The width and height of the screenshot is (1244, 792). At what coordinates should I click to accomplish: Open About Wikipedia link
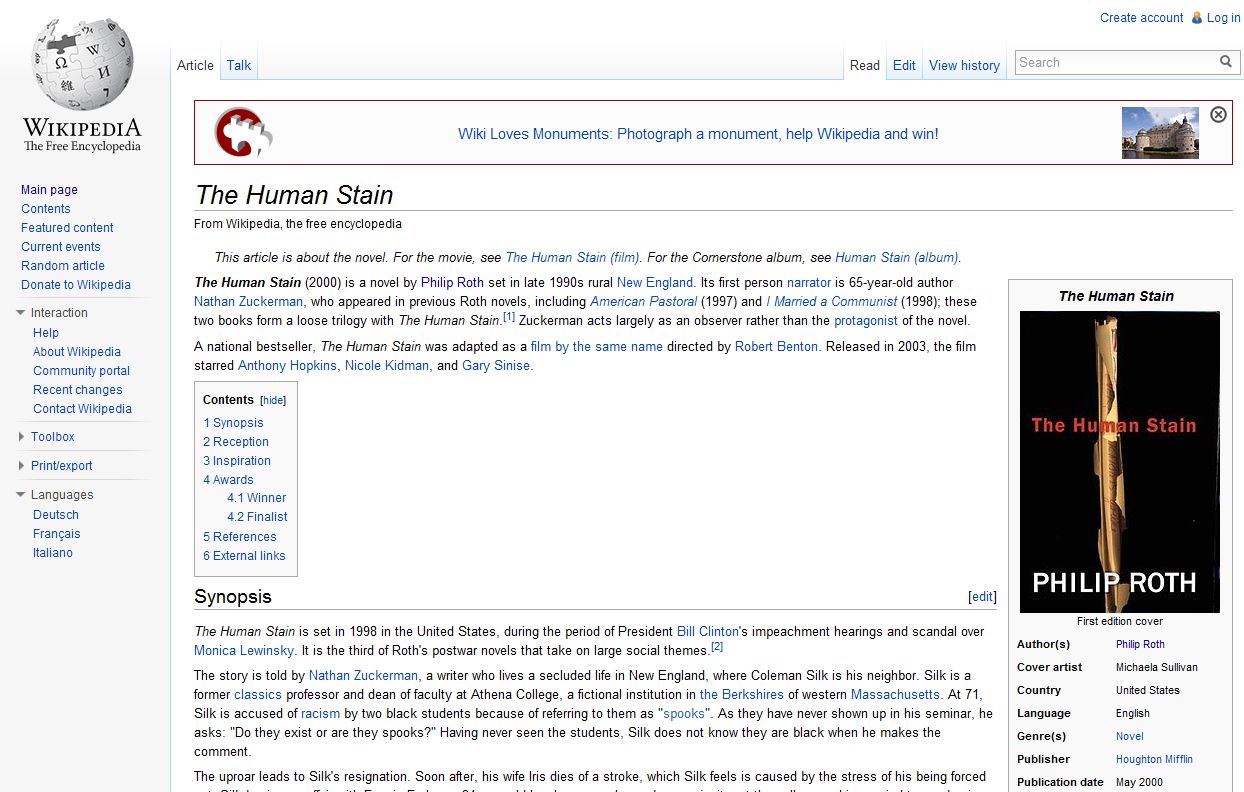[x=77, y=352]
